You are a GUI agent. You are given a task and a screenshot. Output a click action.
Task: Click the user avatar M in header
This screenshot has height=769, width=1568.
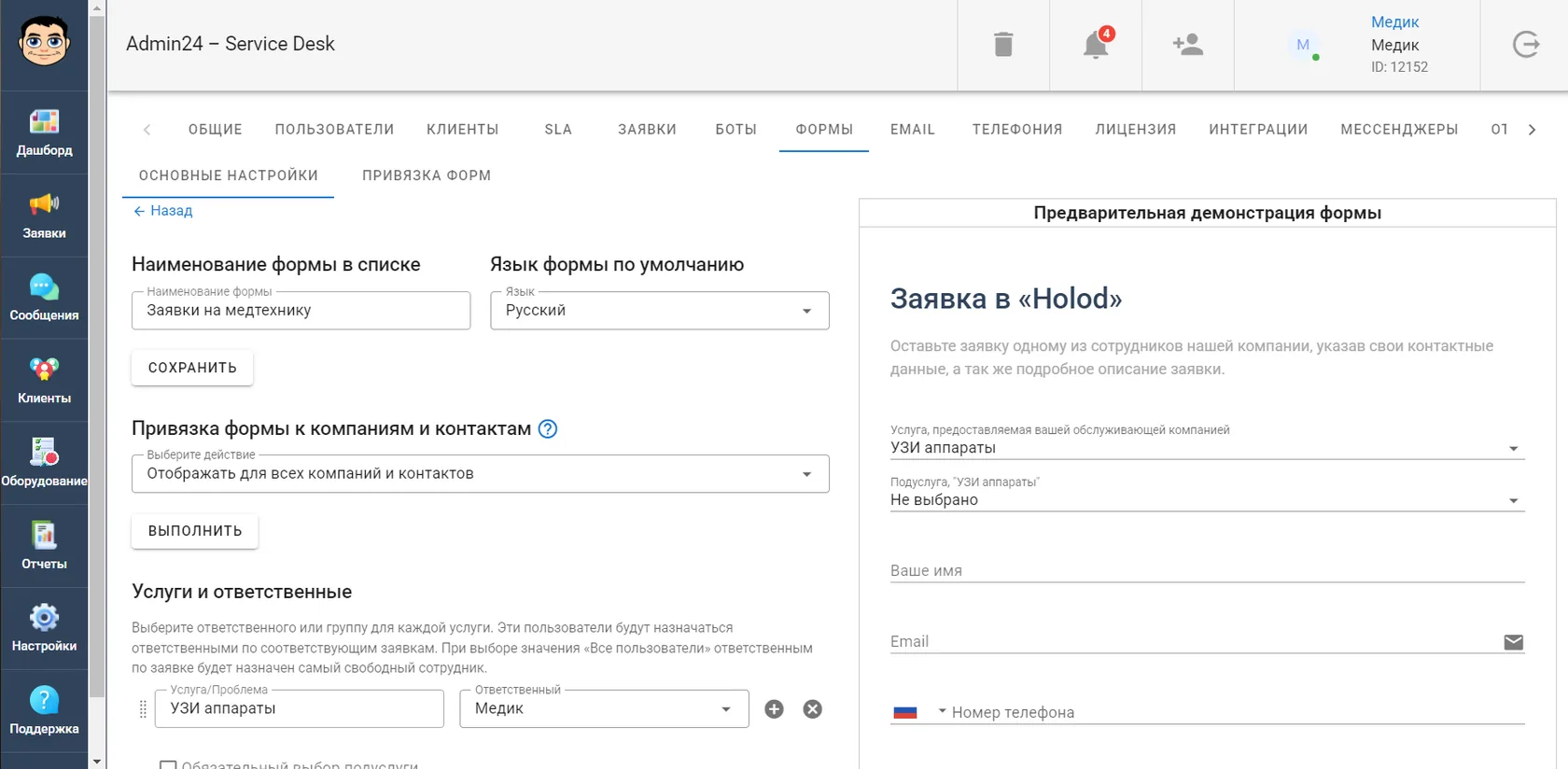(1303, 45)
